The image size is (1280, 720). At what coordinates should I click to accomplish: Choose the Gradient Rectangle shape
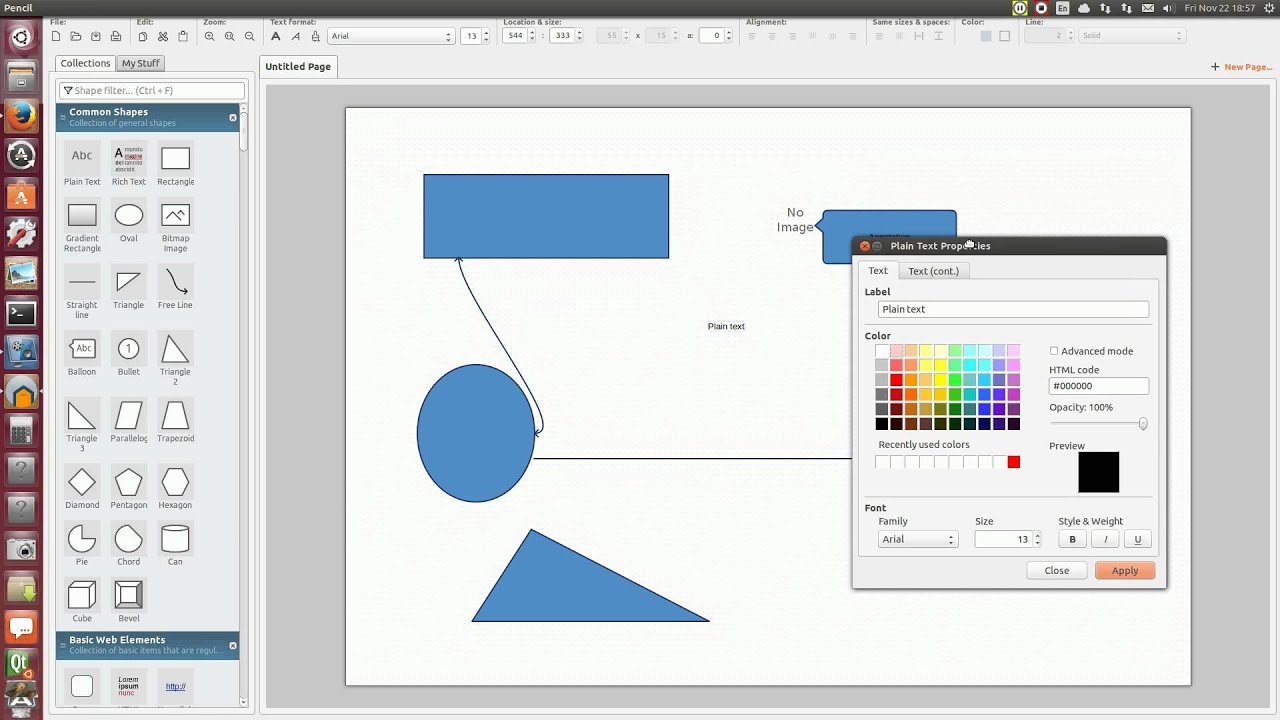(82, 227)
